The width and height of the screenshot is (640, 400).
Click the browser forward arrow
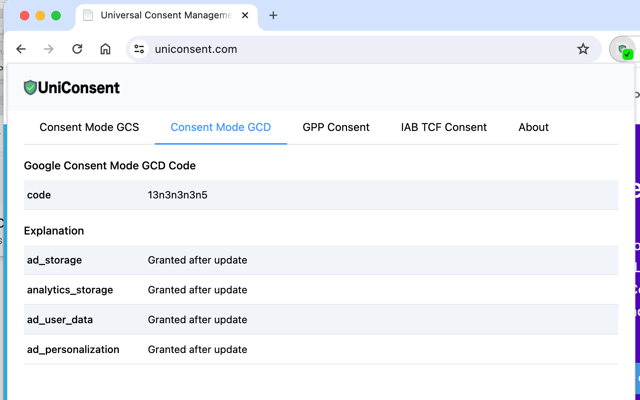[x=49, y=49]
